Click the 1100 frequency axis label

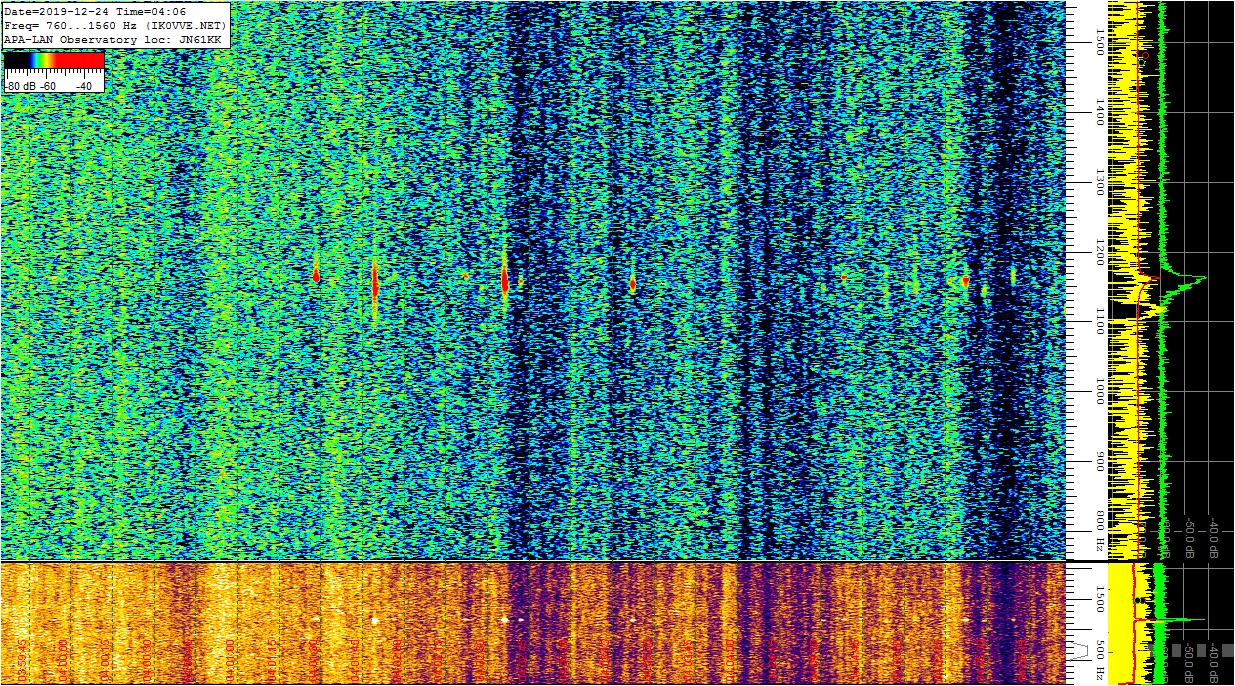point(1100,322)
